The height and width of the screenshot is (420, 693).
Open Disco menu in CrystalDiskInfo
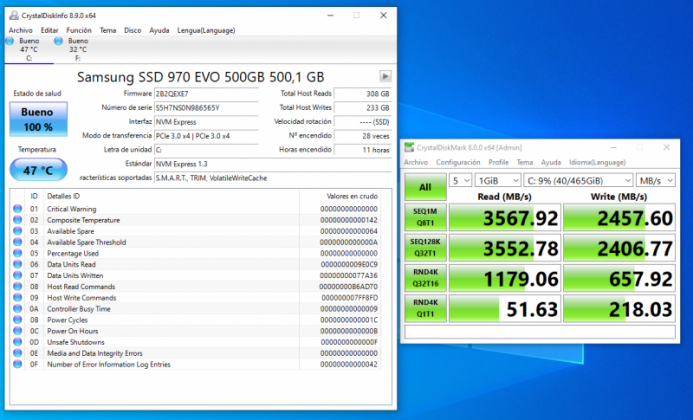point(133,30)
